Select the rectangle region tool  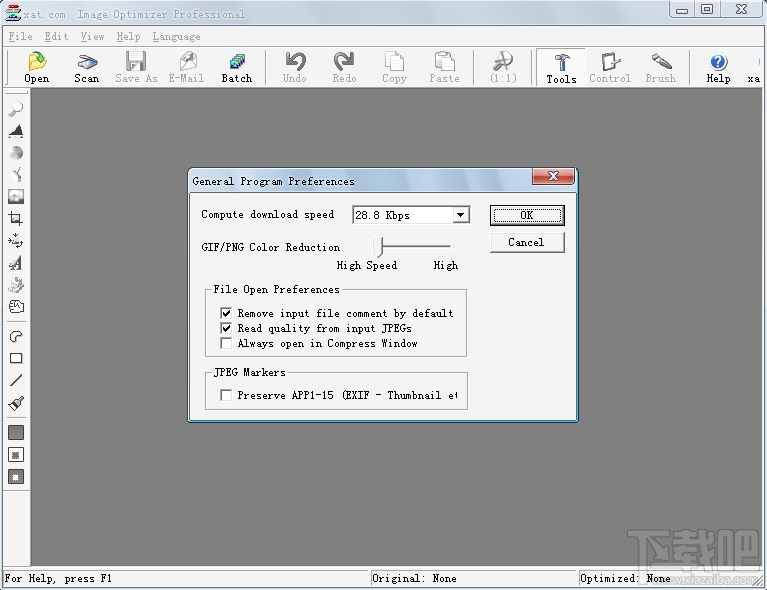16,358
